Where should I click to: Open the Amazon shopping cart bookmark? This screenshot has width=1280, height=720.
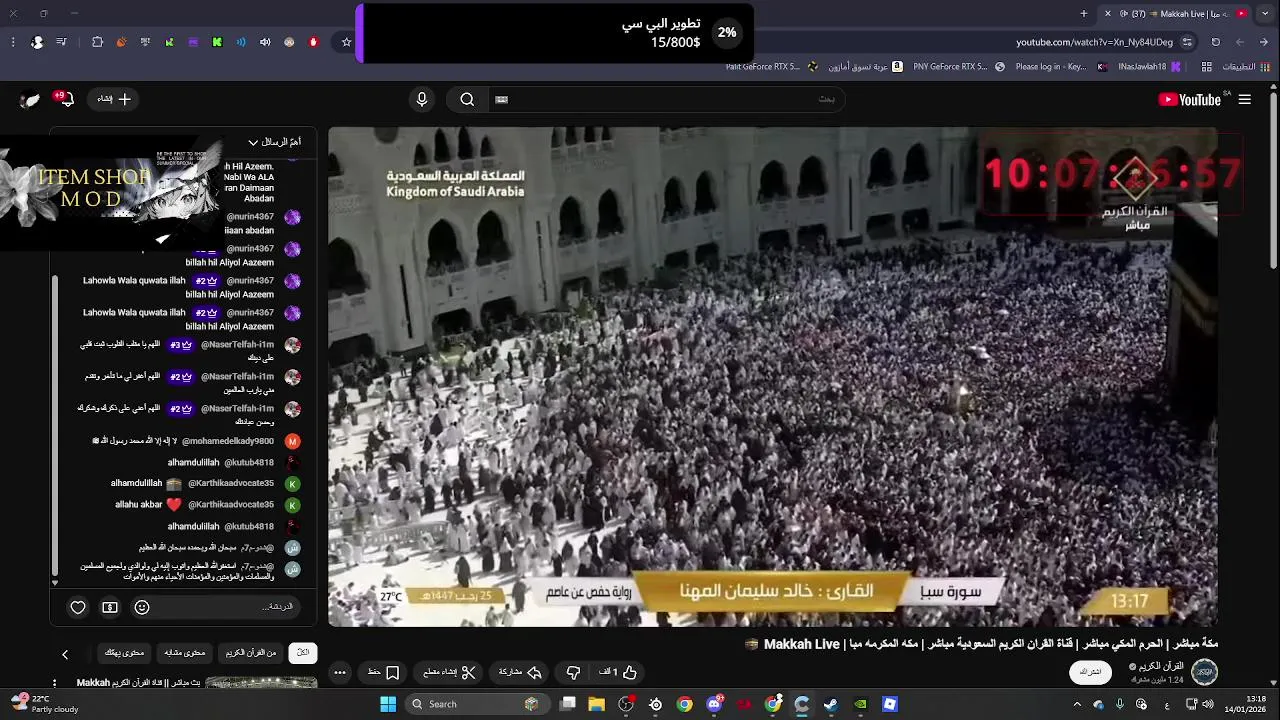[866, 67]
